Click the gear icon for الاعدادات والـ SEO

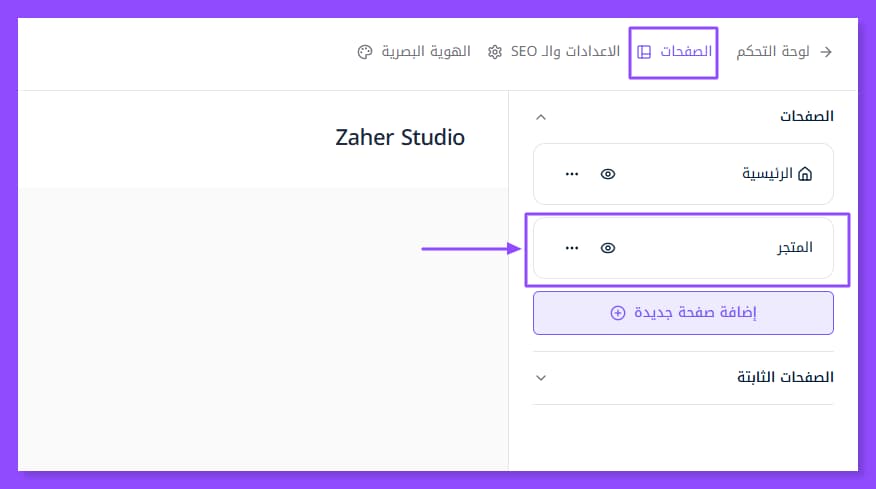coord(494,51)
